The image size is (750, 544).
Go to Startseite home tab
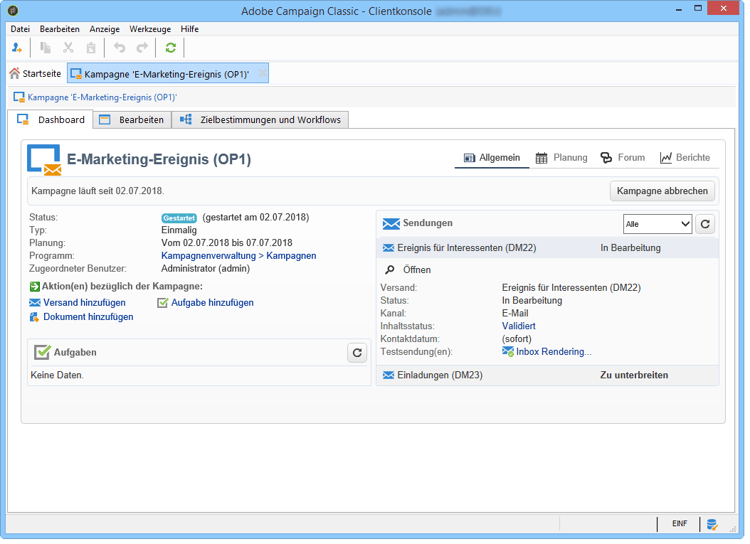35,74
